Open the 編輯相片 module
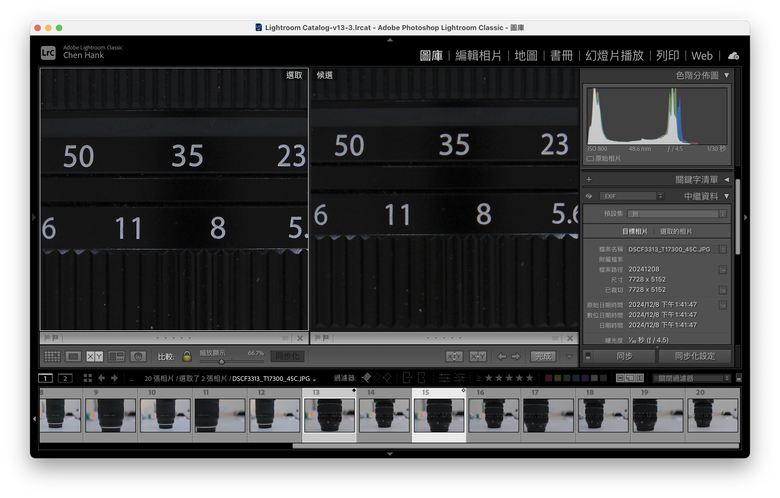 478,56
